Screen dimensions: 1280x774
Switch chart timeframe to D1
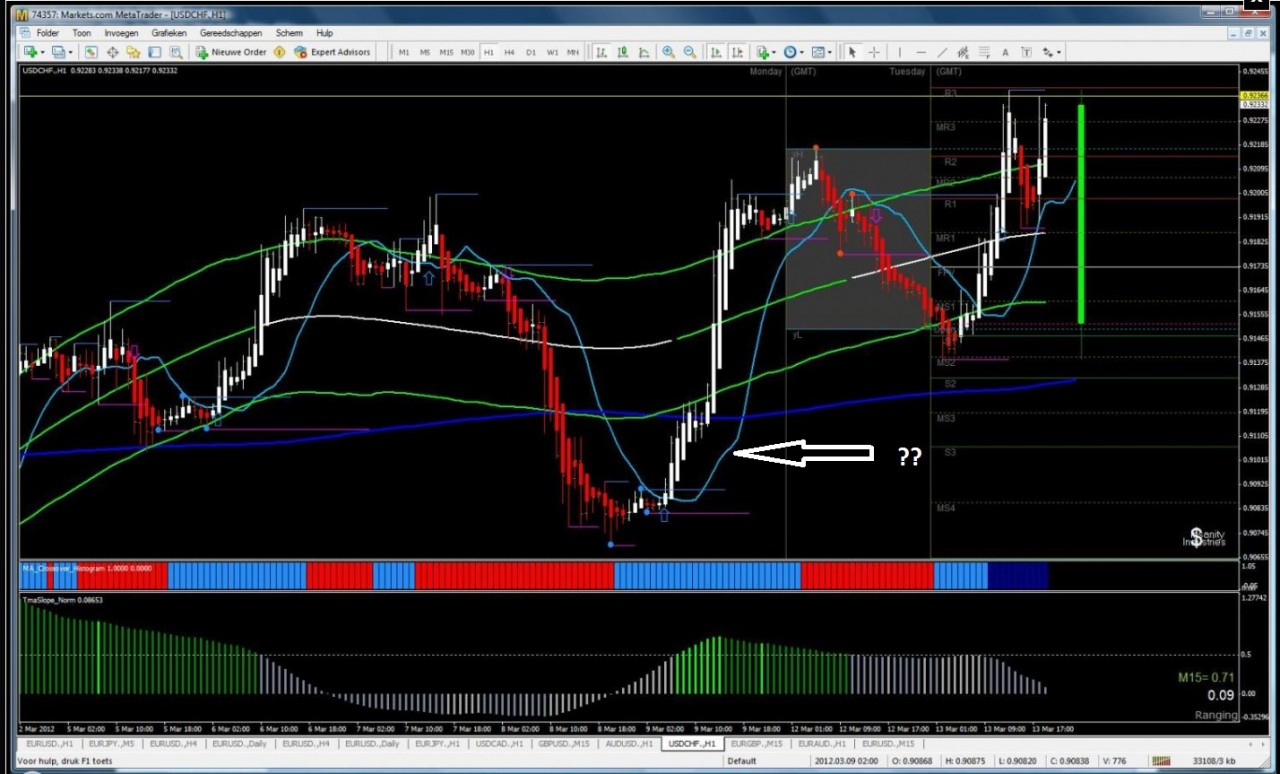coord(530,52)
